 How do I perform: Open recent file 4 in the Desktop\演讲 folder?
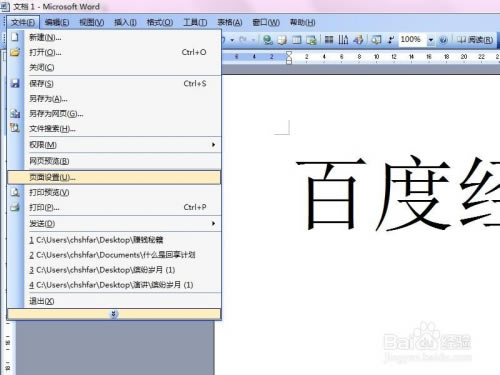(x=114, y=285)
